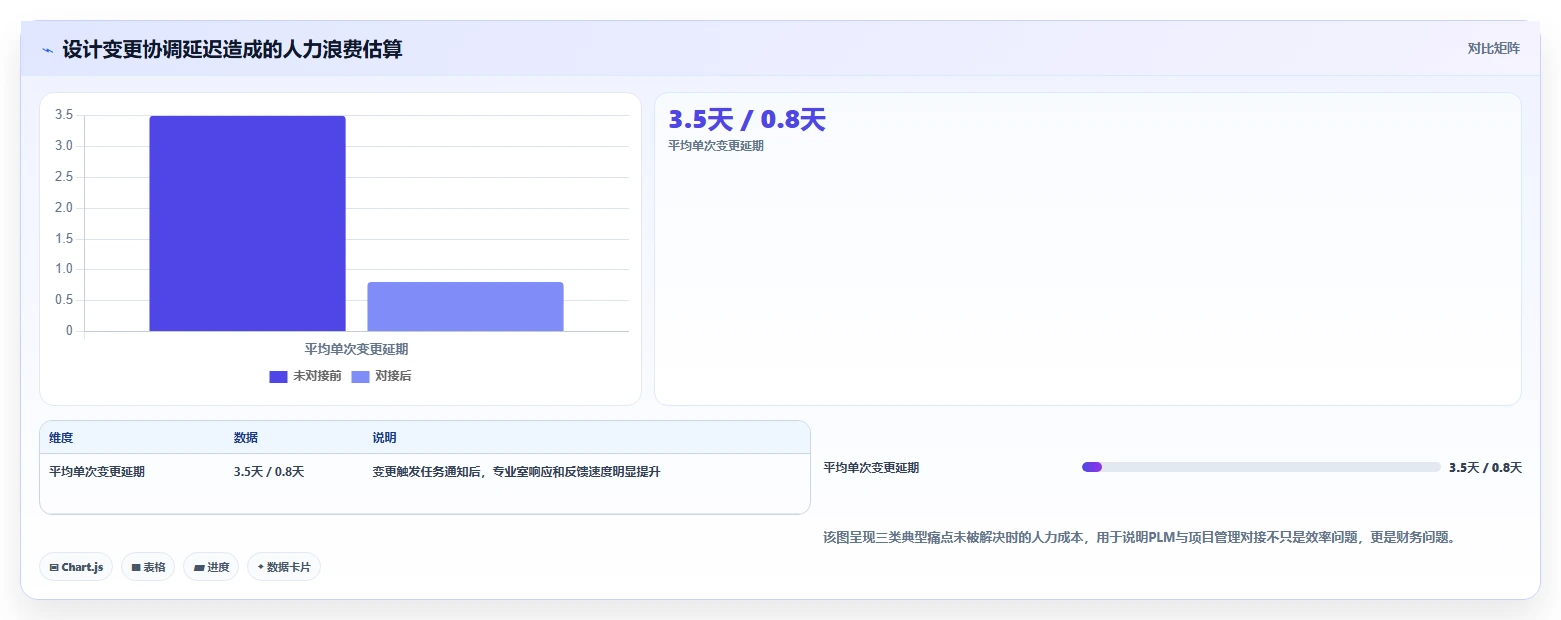The image size is (1561, 620).
Task: Click the Chart.js tag chip
Action: click(77, 567)
